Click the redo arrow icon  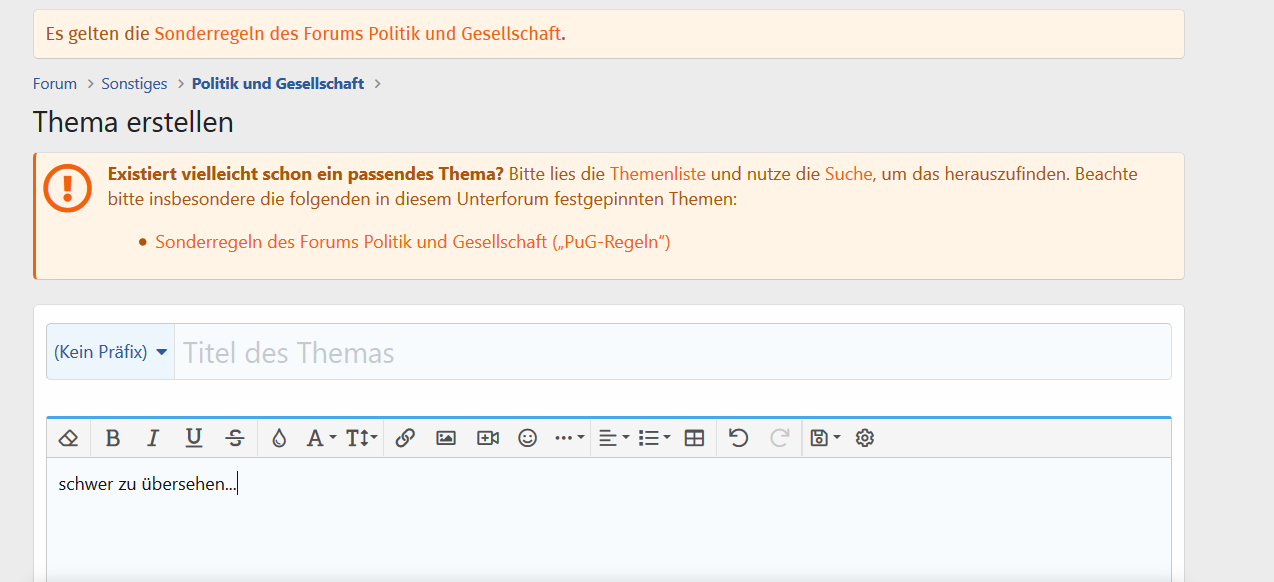coord(780,438)
